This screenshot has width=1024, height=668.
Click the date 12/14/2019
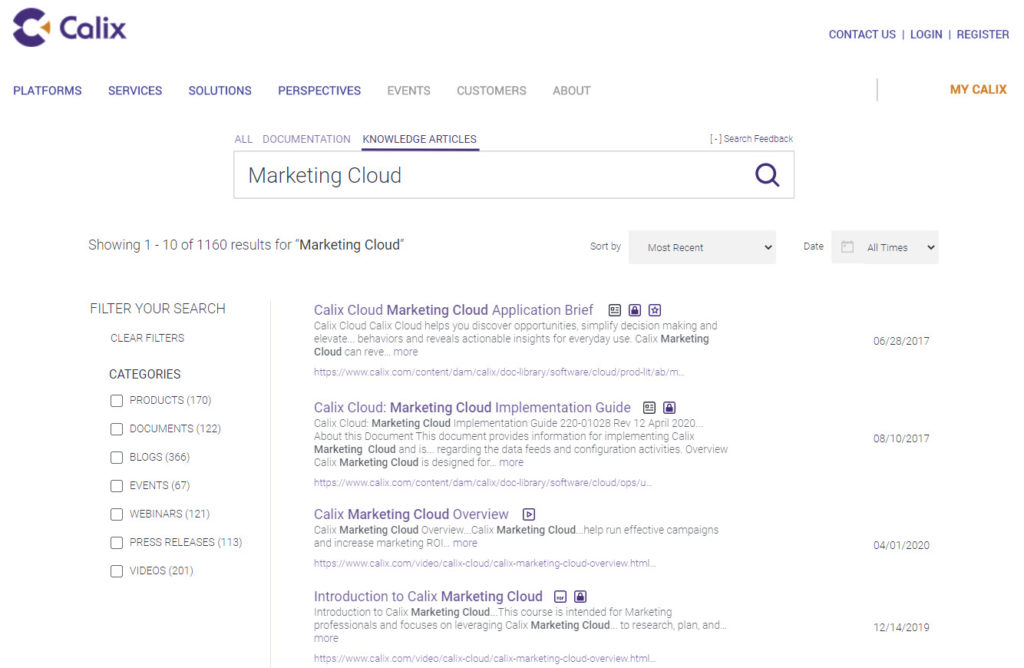coord(901,628)
